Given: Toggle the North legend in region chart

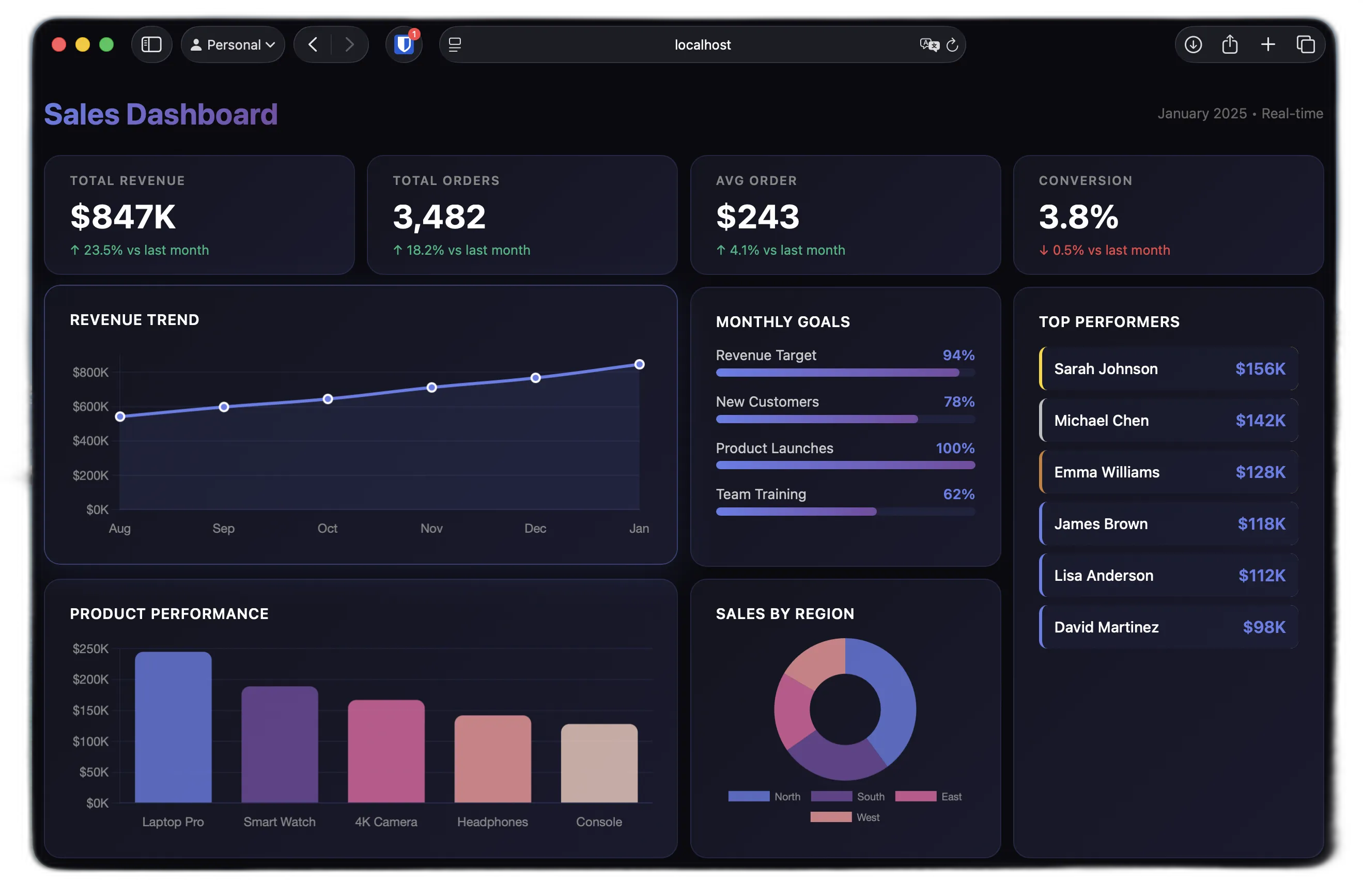Looking at the screenshot, I should click(x=764, y=796).
